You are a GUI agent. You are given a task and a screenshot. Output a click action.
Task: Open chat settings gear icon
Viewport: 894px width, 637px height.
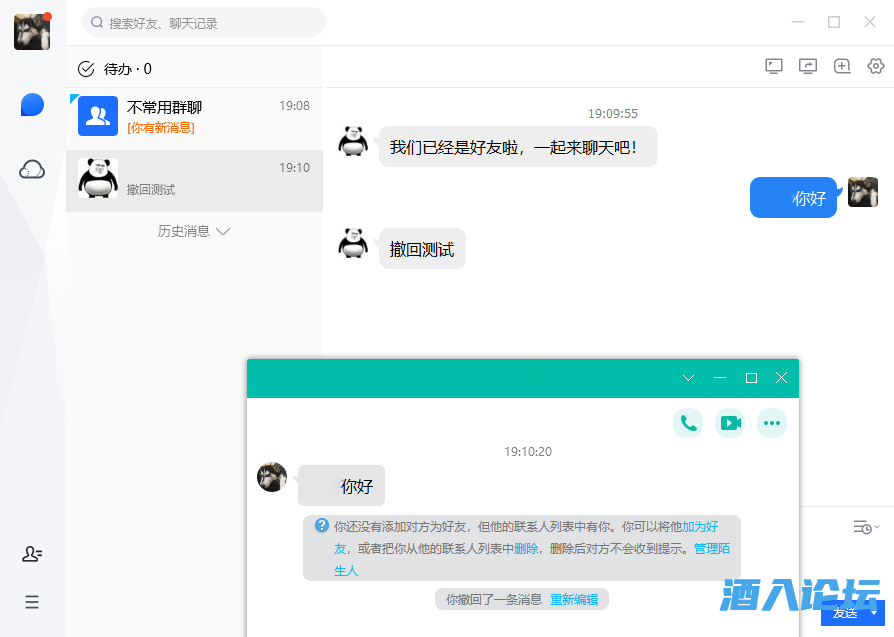876,66
